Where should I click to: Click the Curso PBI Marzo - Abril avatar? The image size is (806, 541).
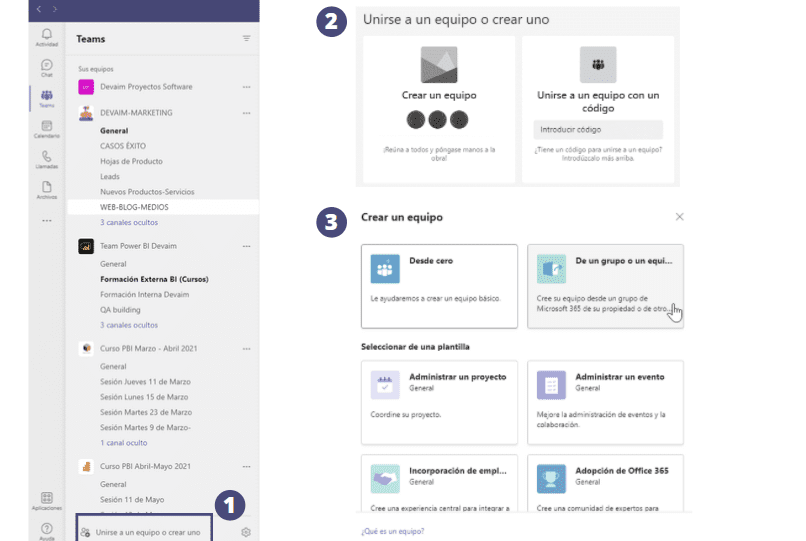(86, 349)
